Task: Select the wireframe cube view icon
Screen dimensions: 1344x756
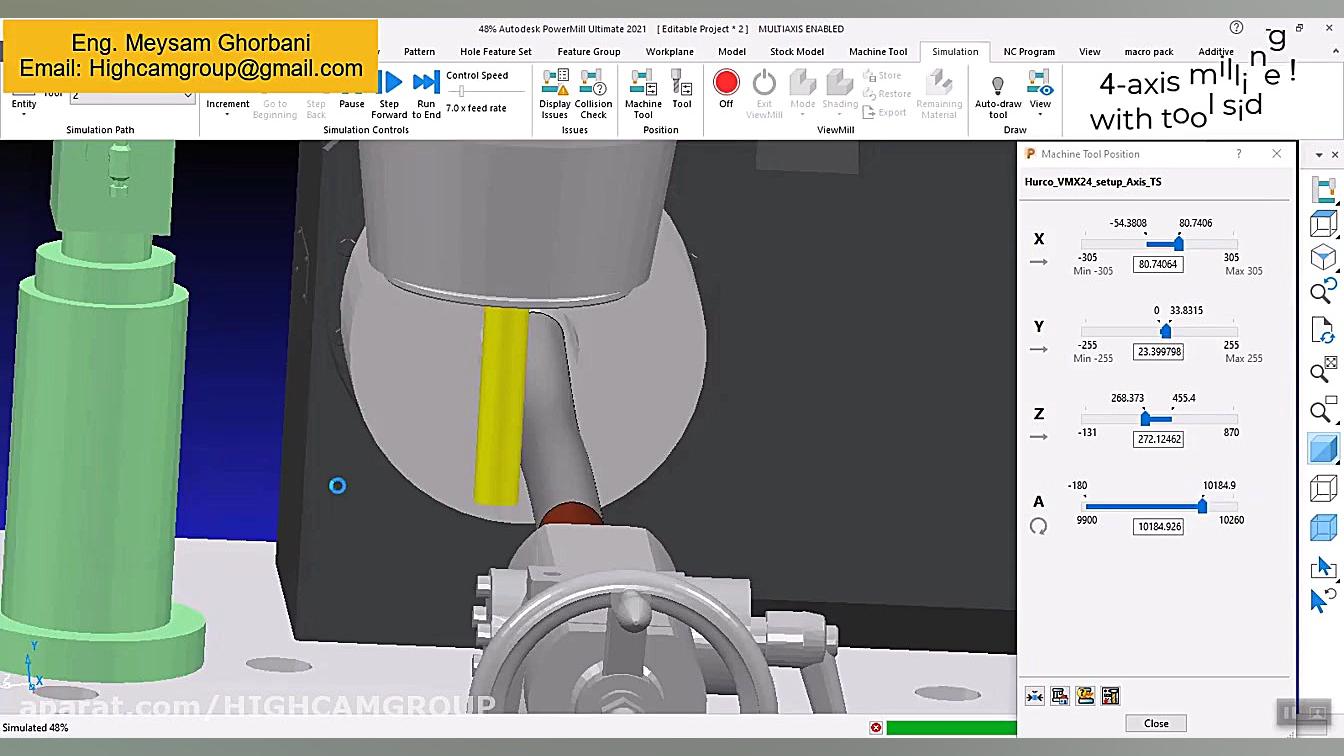Action: tap(1323, 488)
